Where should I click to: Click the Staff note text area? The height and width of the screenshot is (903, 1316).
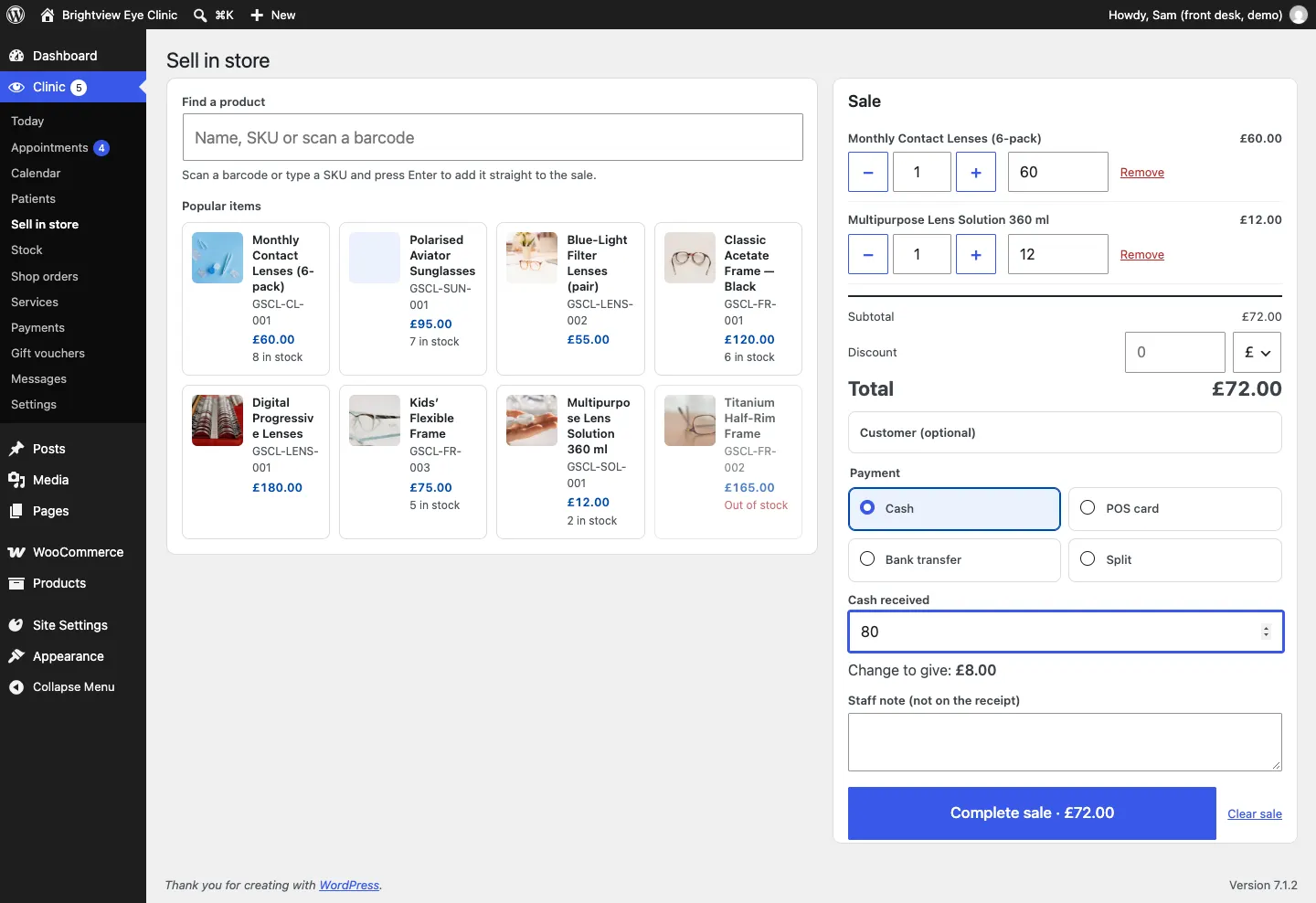pyautogui.click(x=1065, y=742)
